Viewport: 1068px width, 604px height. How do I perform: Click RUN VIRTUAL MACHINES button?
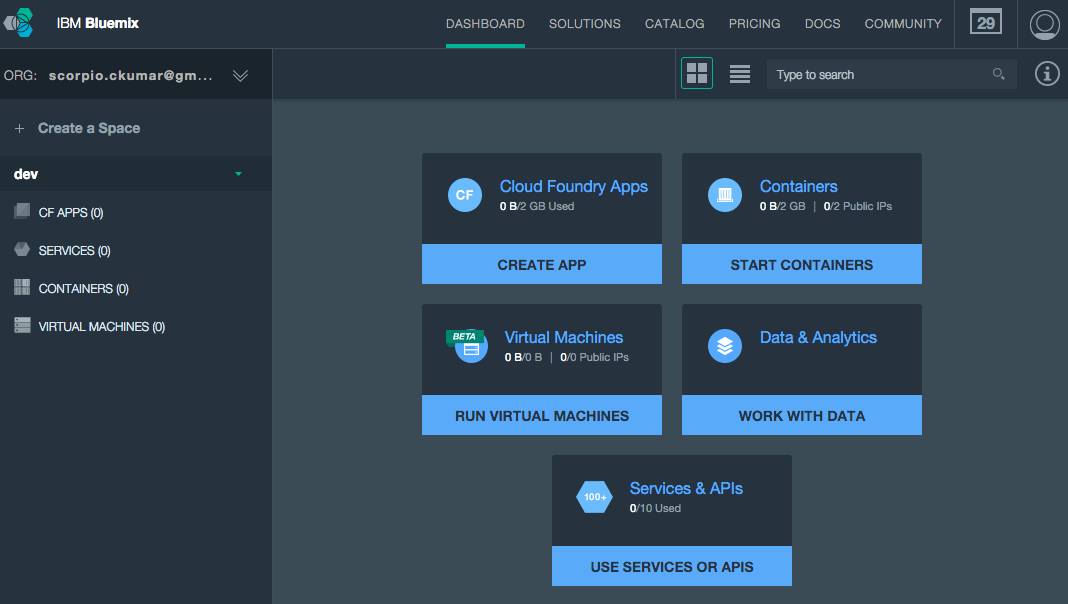click(x=541, y=415)
